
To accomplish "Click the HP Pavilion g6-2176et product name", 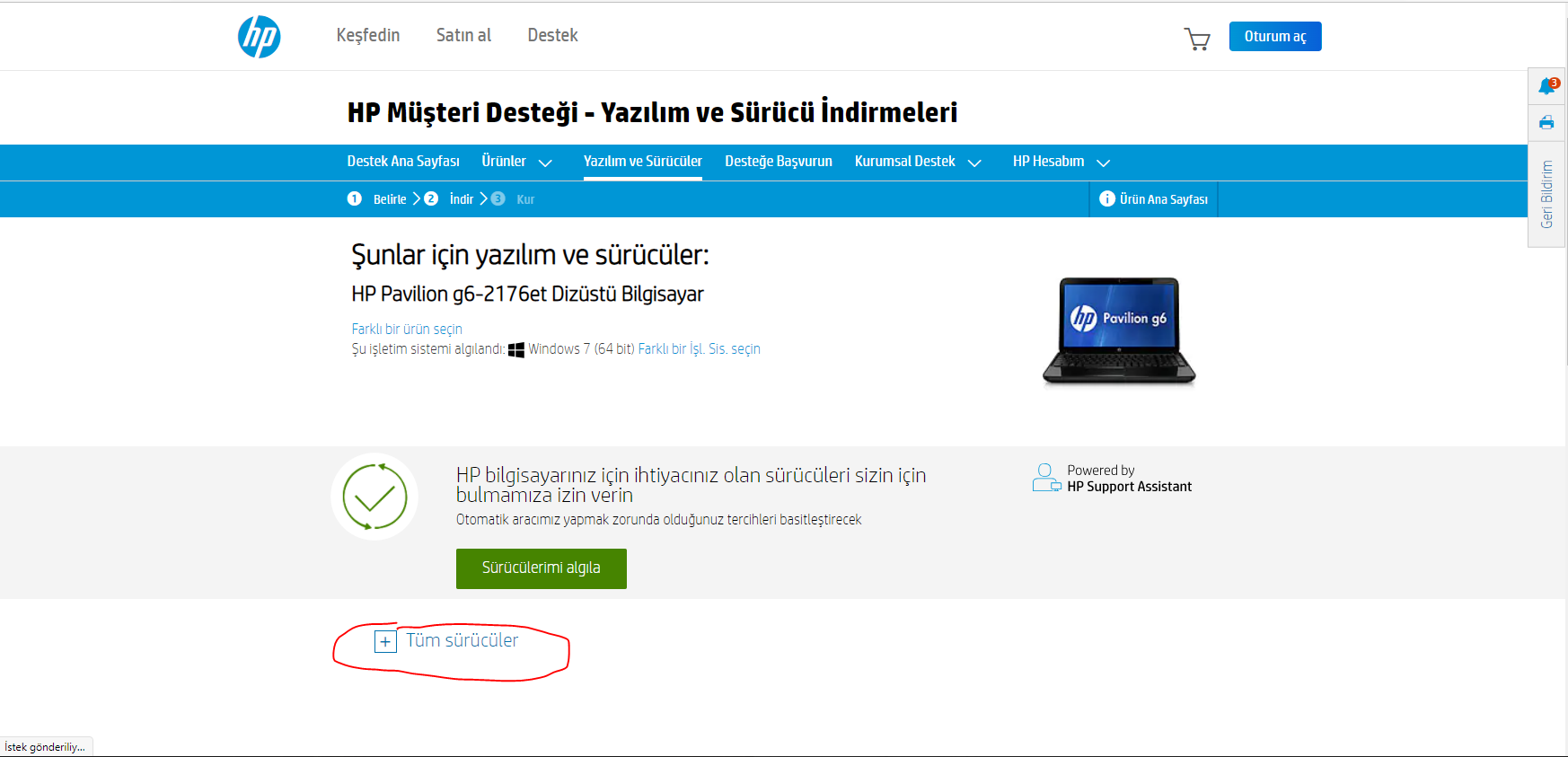I will (527, 294).
